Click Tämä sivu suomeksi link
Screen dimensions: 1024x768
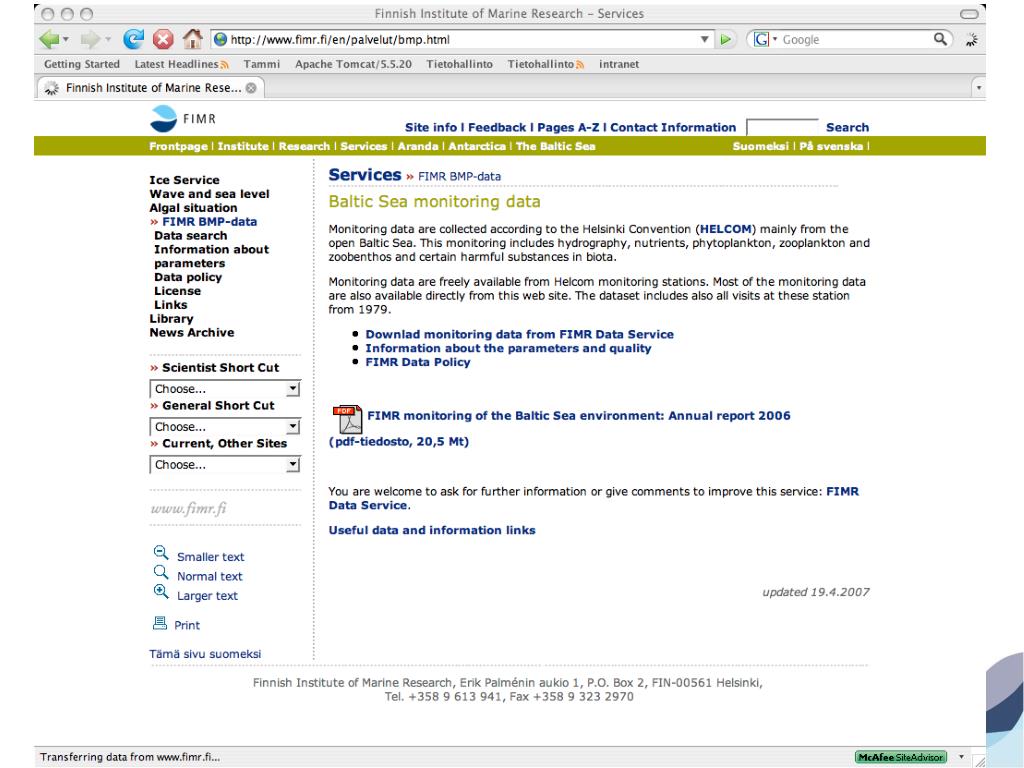pos(205,654)
